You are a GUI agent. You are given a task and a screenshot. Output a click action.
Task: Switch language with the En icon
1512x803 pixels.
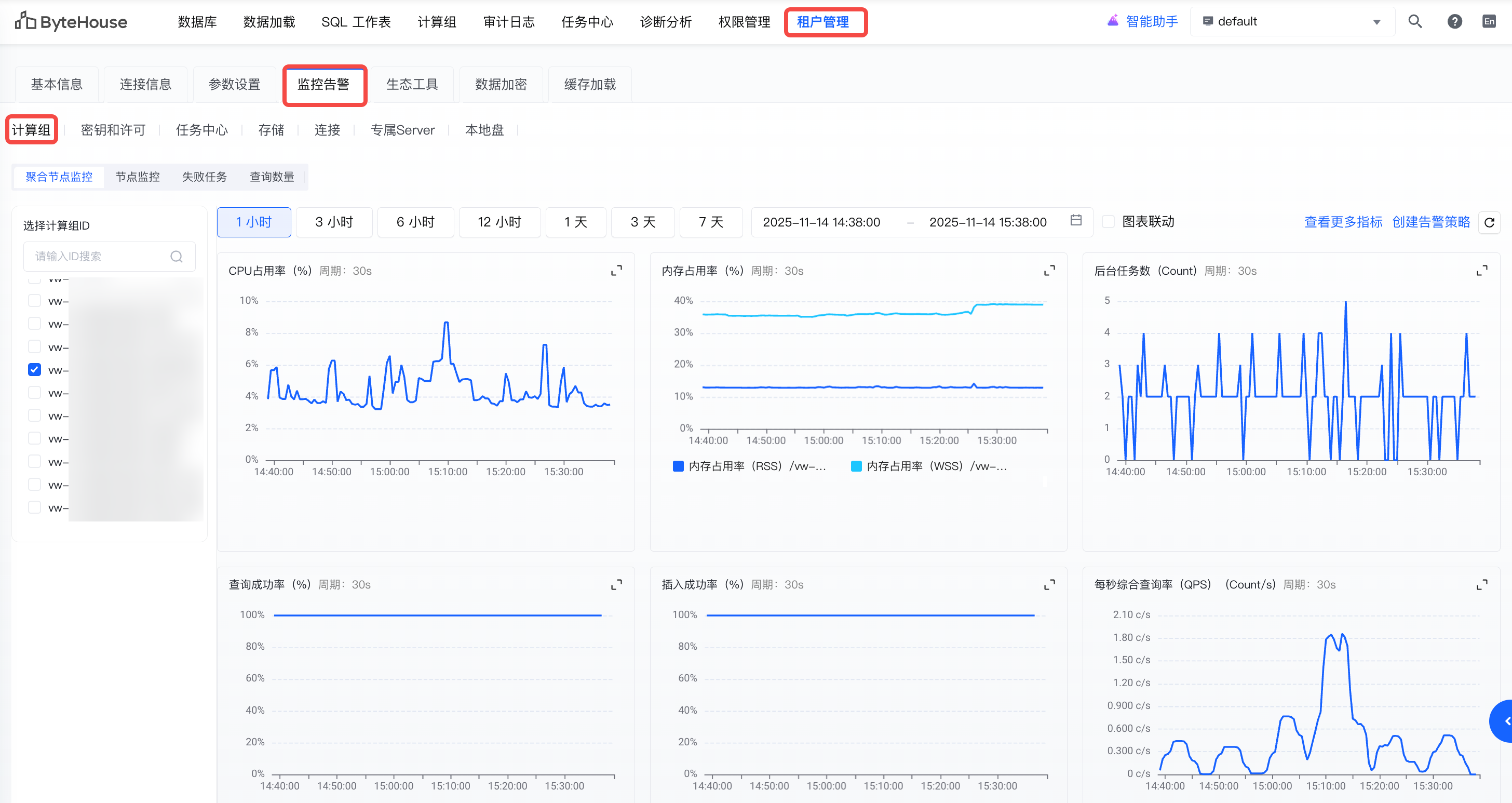pos(1489,22)
